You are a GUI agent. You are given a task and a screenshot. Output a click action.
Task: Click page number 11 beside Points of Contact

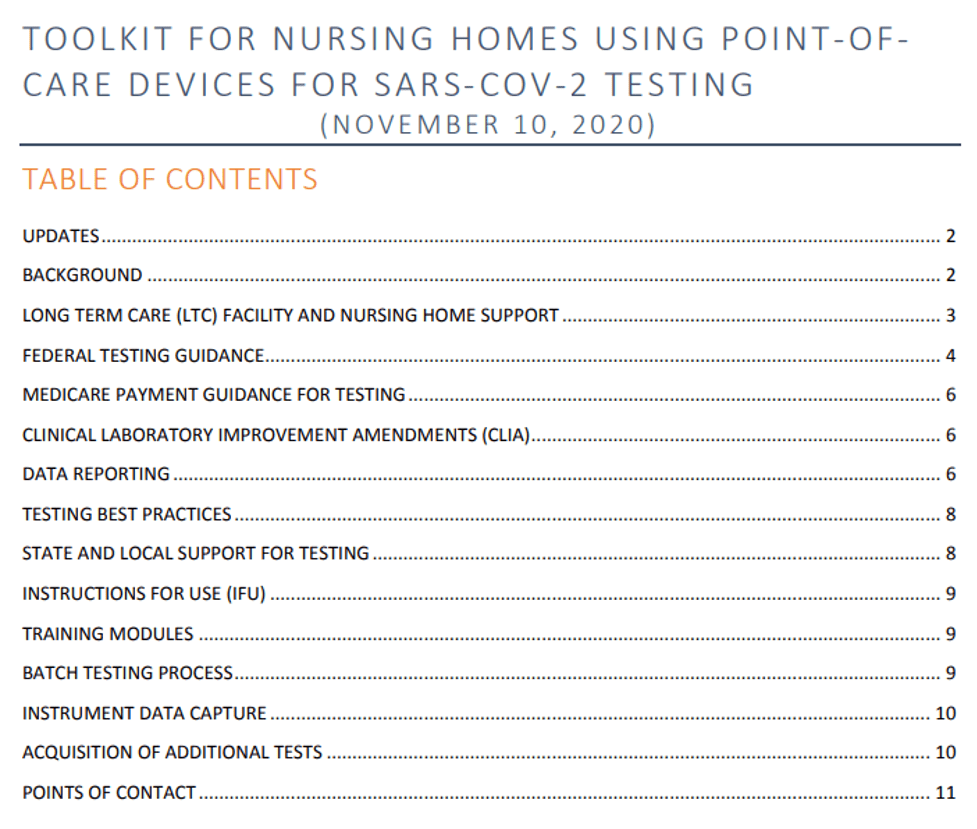(946, 793)
